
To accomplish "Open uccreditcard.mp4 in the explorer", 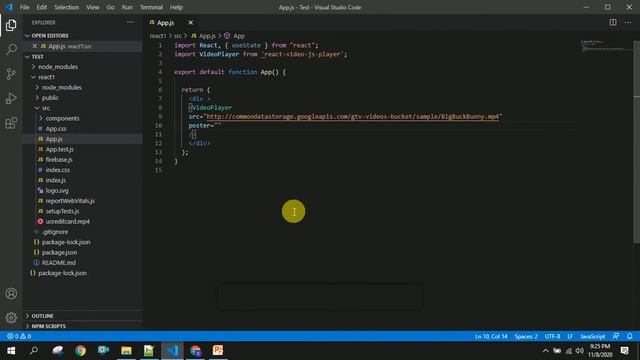I will click(67, 221).
